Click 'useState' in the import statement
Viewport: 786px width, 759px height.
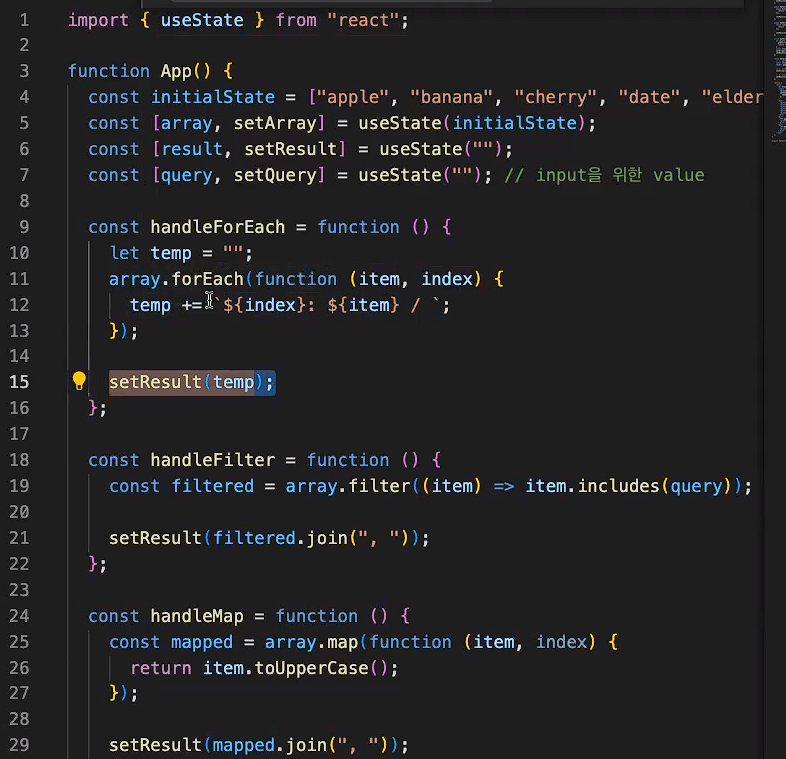(202, 21)
